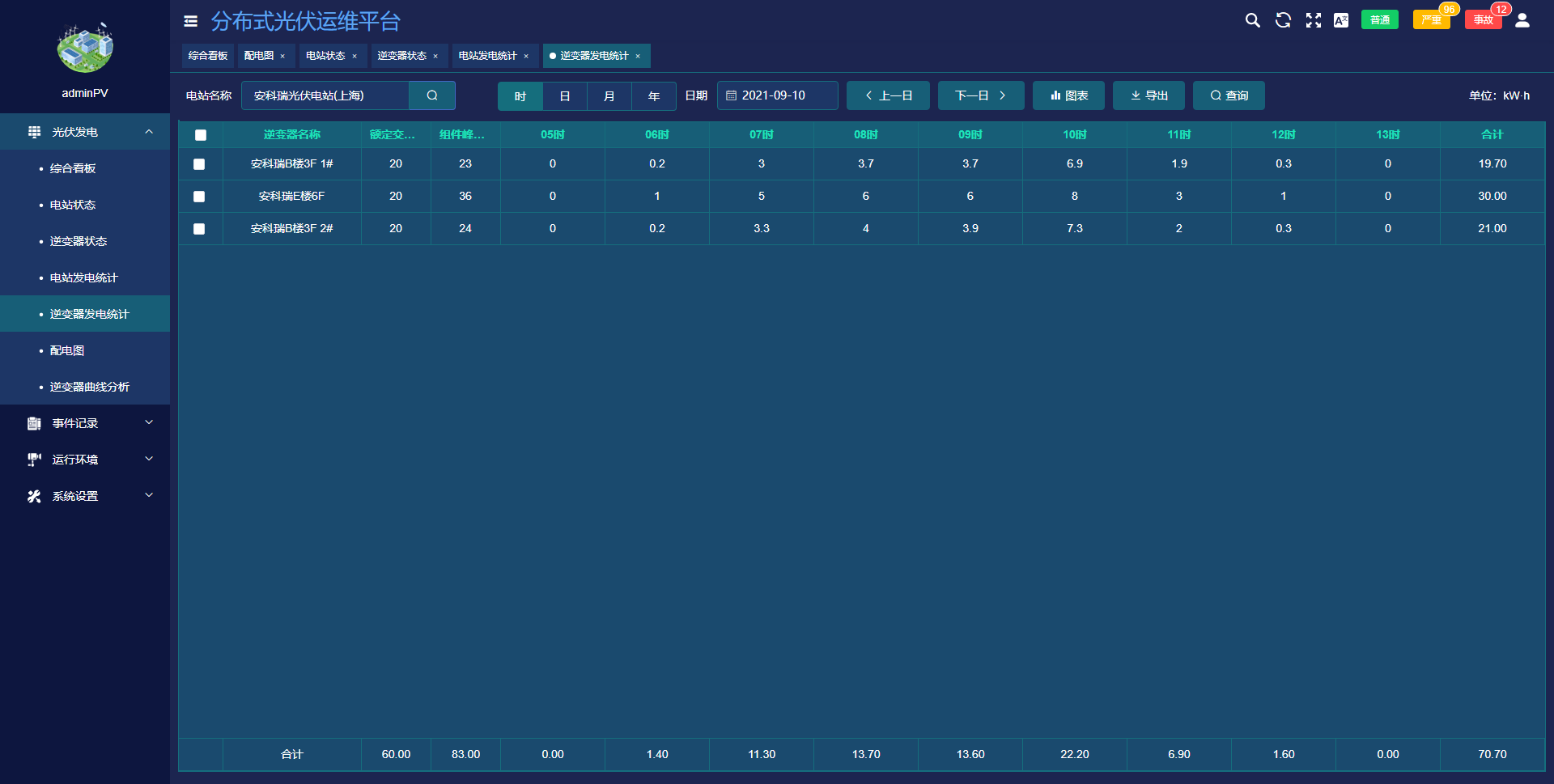Select the 月 time granularity option
Image resolution: width=1554 pixels, height=784 pixels.
tap(609, 96)
